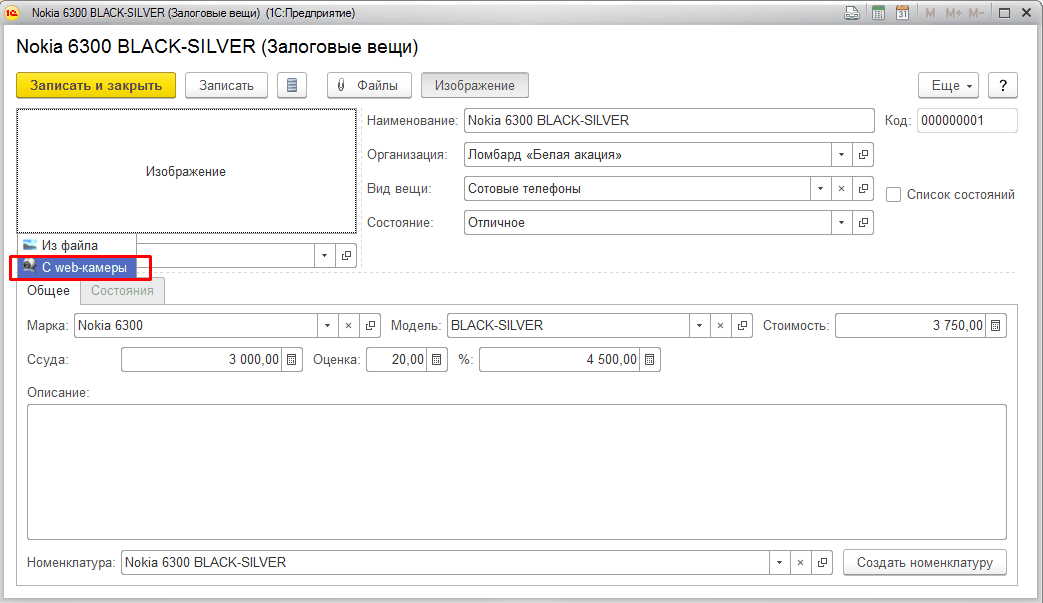Toggle the Изображение button in the toolbar

(x=474, y=86)
